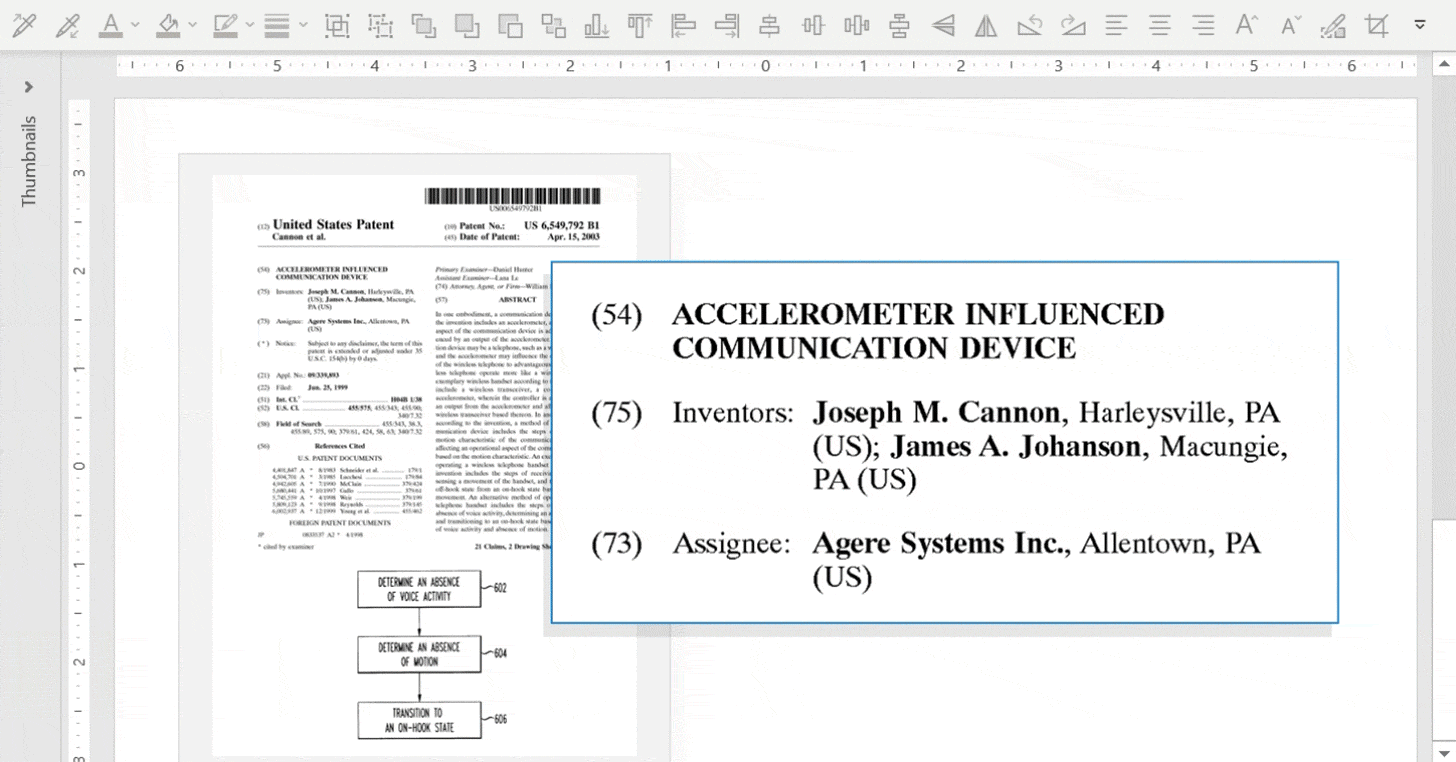Click the 'Inventors:' label
Screen dimensions: 1456x762
[x=733, y=412]
